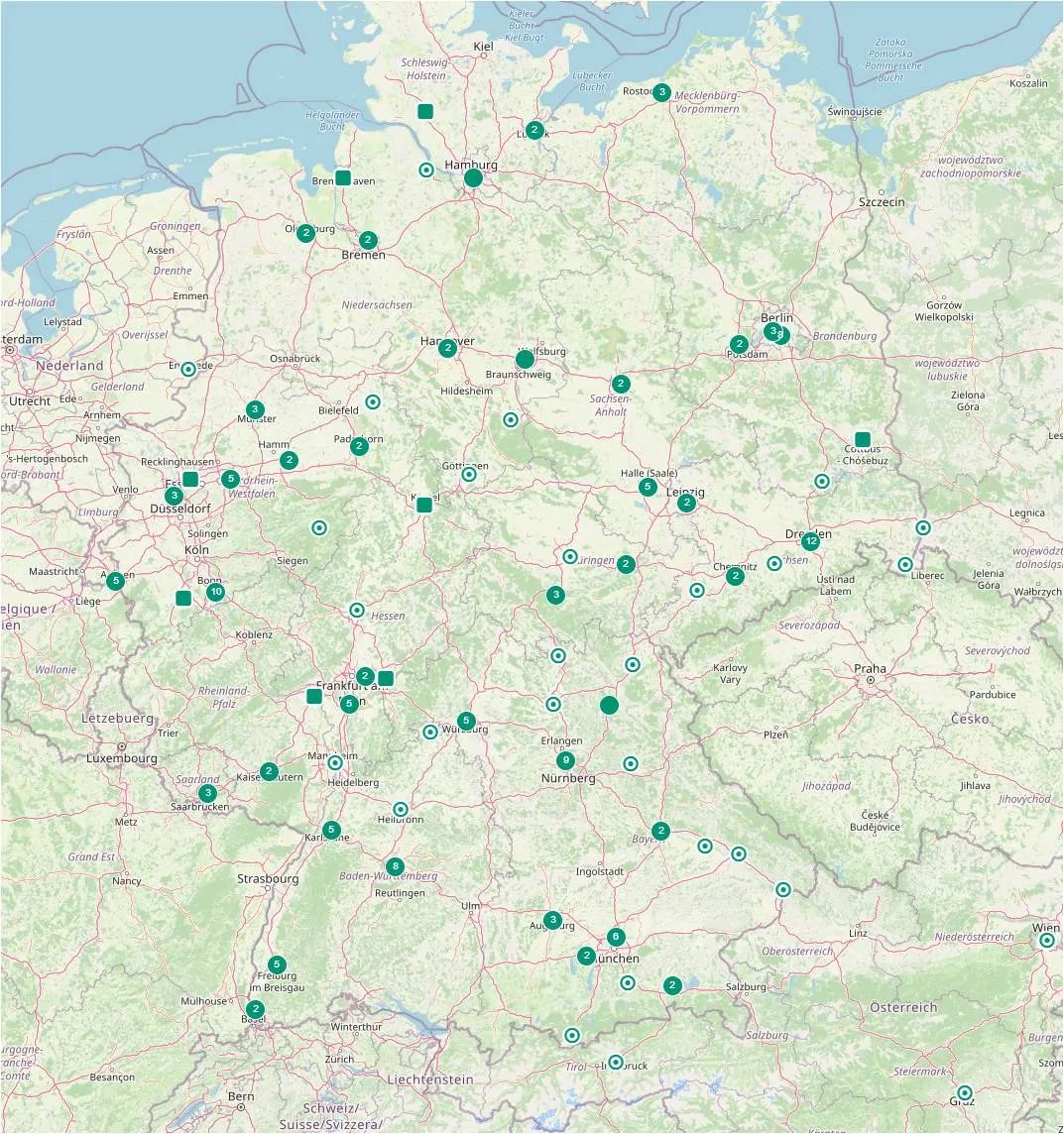
Task: Click the cluster marker 3 at Saarbrücken
Action: point(207,793)
